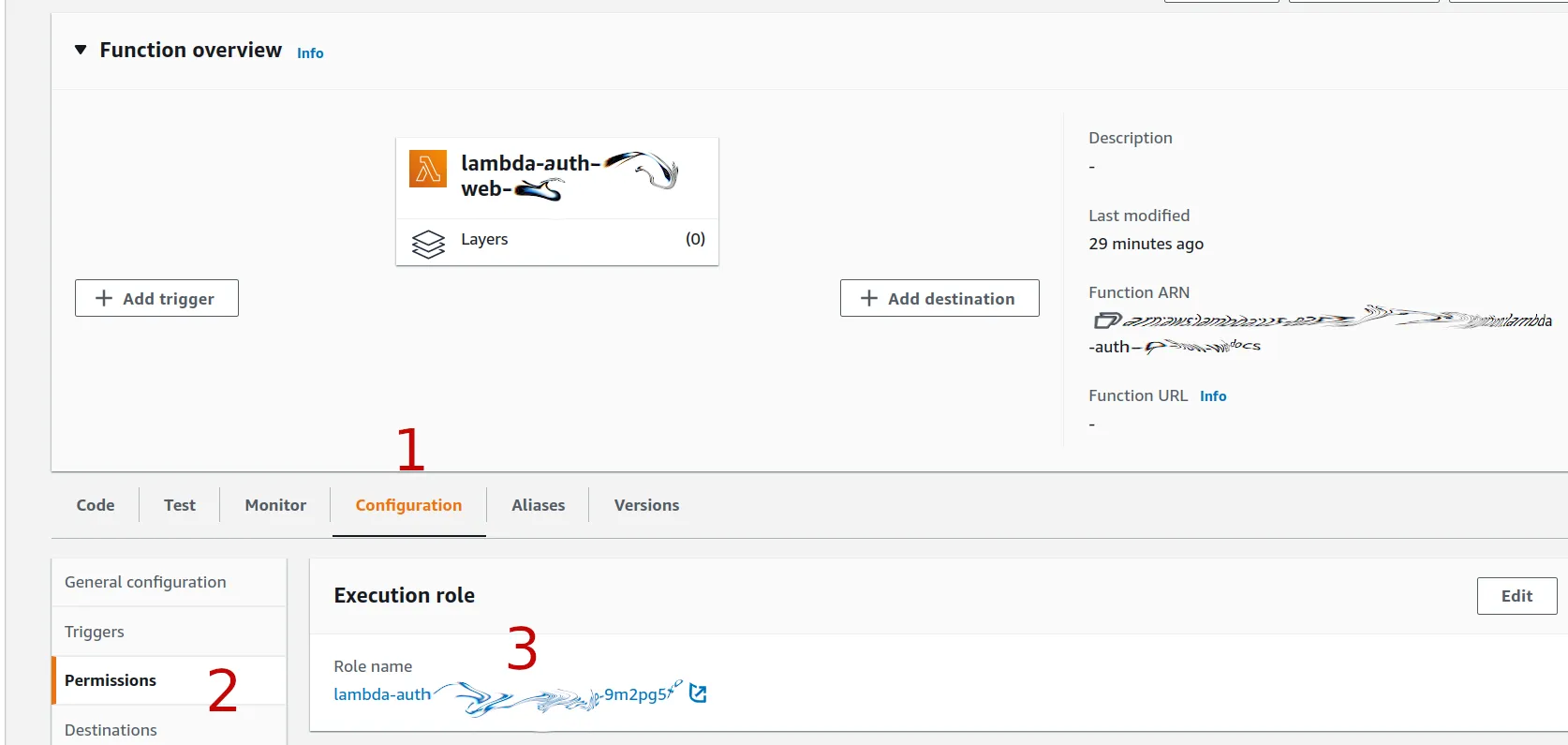The image size is (1568, 745).
Task: Edit the Execution role
Action: click(1516, 596)
